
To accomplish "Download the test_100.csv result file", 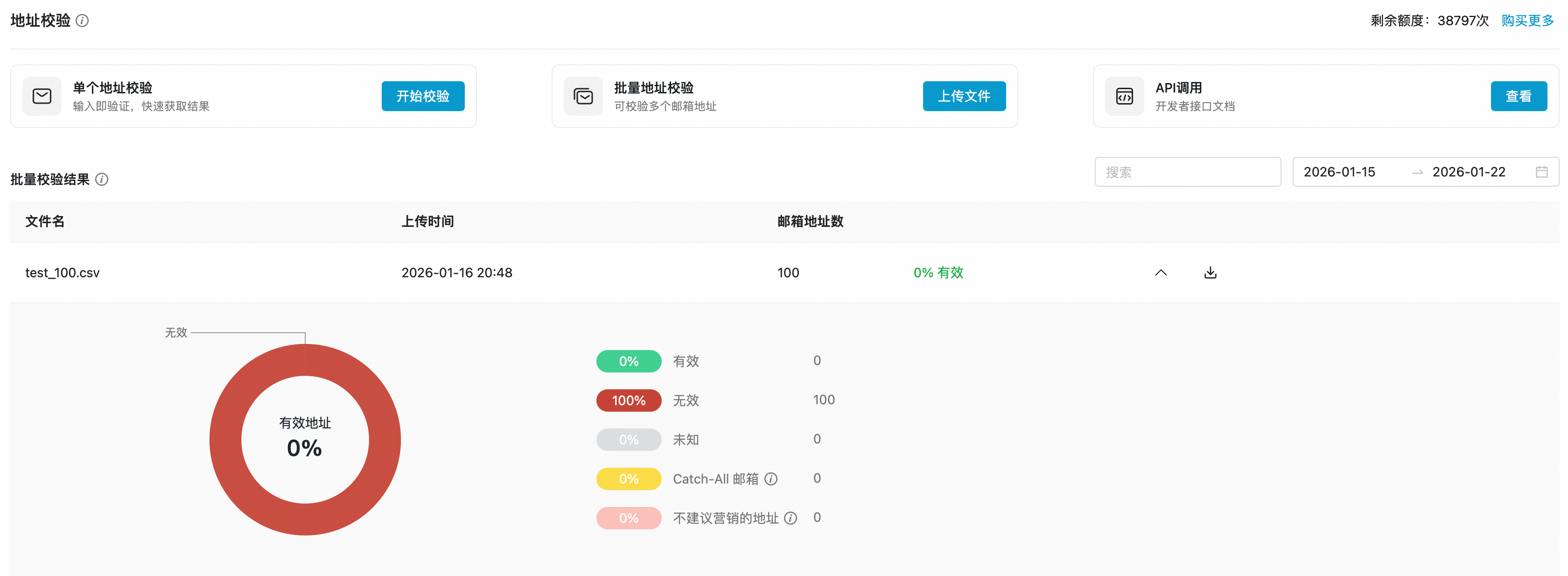I will click(1210, 273).
